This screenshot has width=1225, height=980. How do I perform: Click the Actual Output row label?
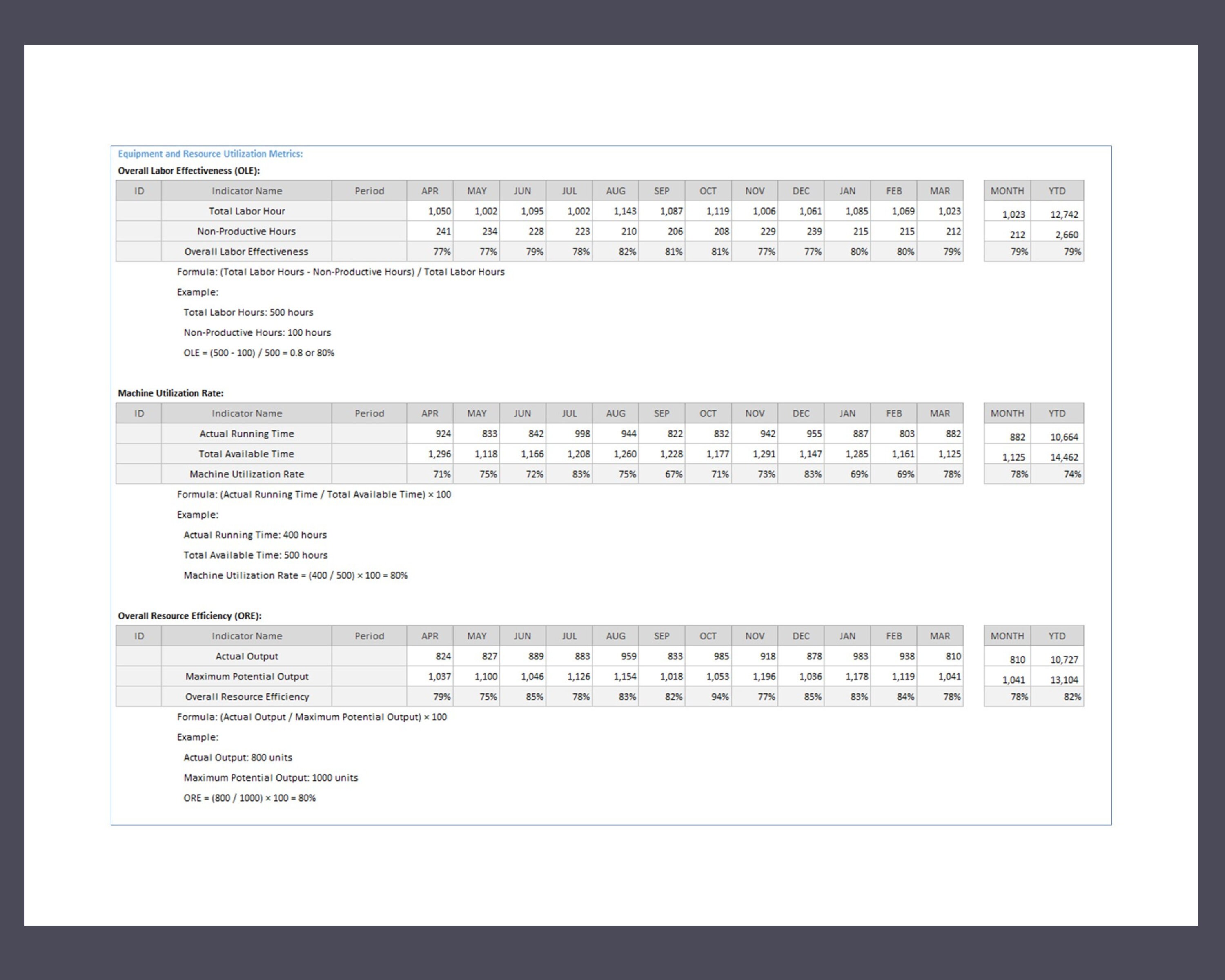tap(246, 656)
